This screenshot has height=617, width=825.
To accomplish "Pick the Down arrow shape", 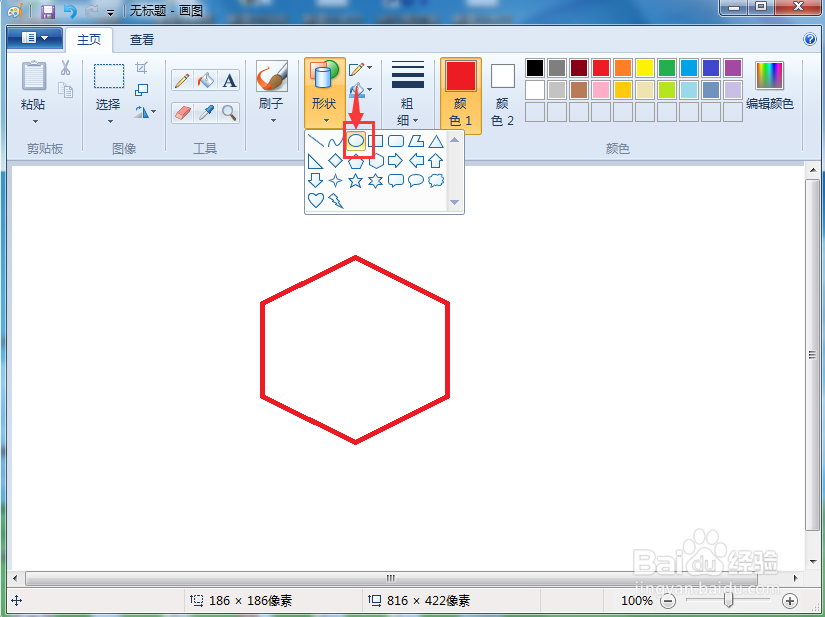I will (x=315, y=180).
